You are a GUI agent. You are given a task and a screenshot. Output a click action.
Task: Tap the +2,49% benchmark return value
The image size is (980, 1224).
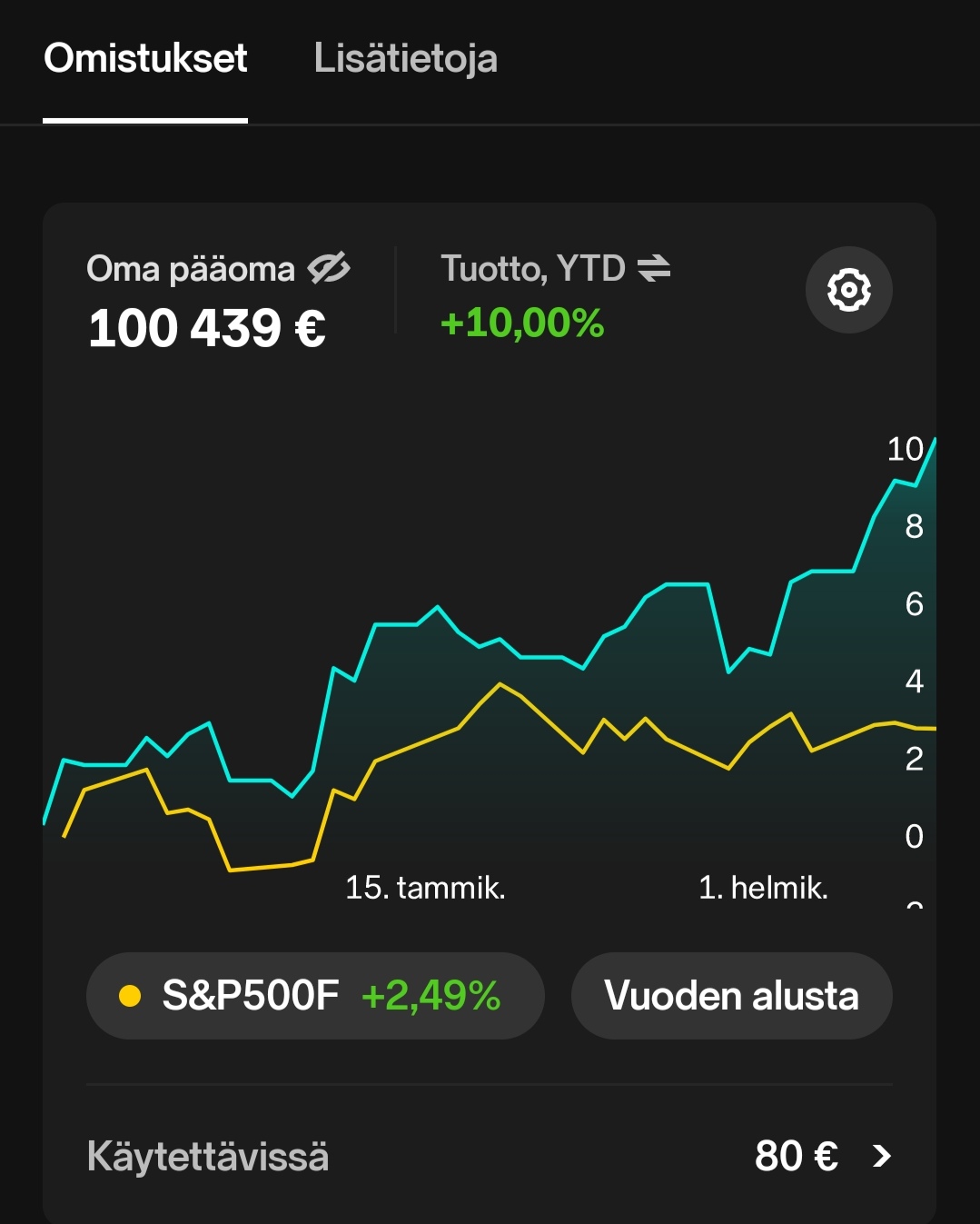pos(431,996)
